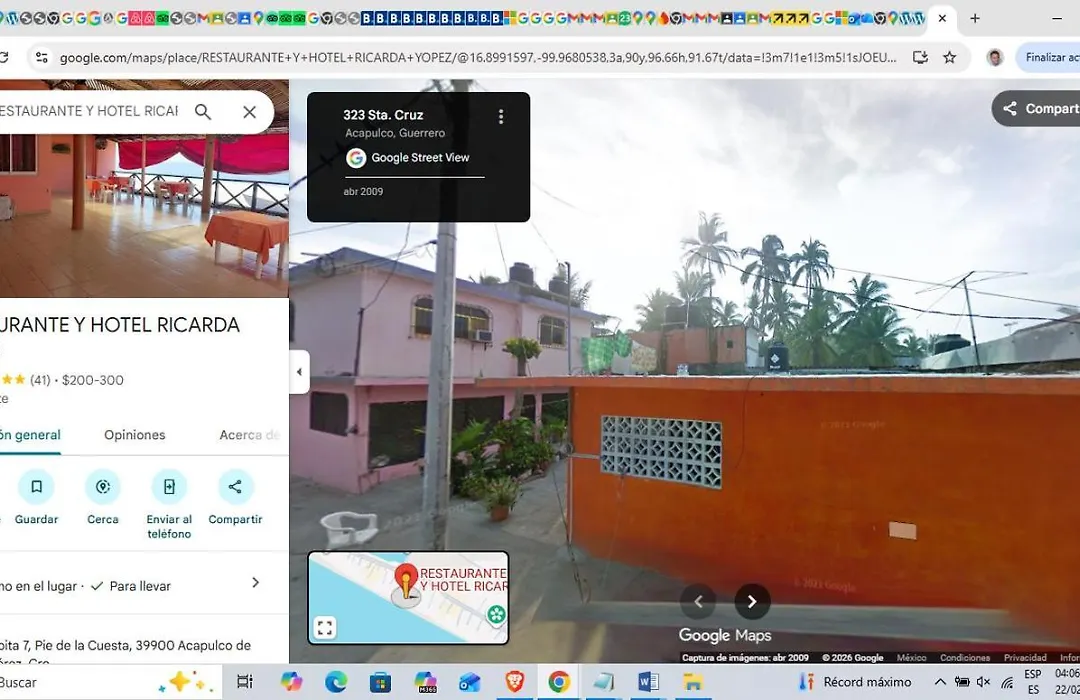Go to previous Street View image
The width and height of the screenshot is (1080, 700).
(x=698, y=601)
